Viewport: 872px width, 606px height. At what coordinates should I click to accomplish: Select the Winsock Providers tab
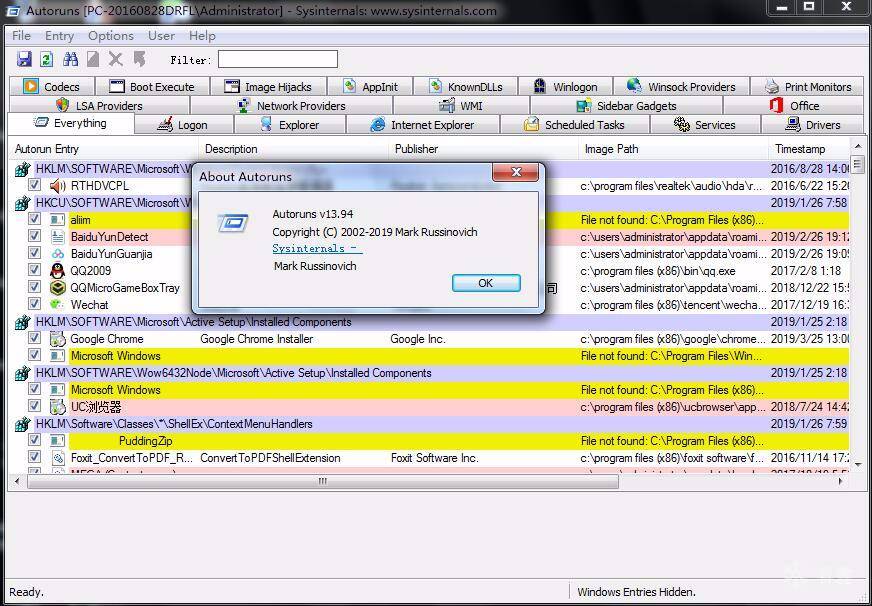681,87
